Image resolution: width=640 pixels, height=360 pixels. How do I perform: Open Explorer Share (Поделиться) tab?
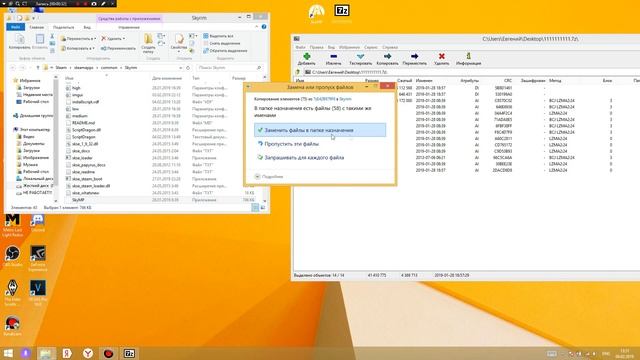pos(64,27)
